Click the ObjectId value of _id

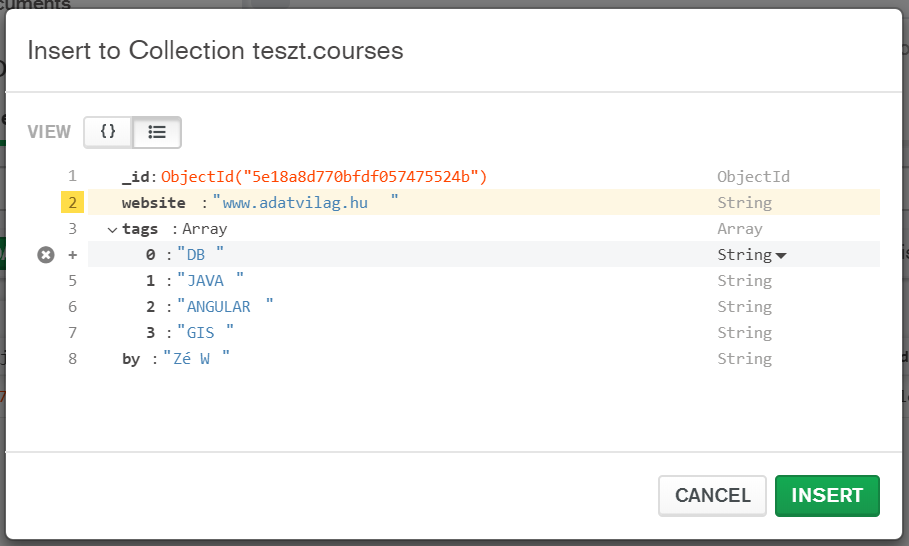[323, 177]
